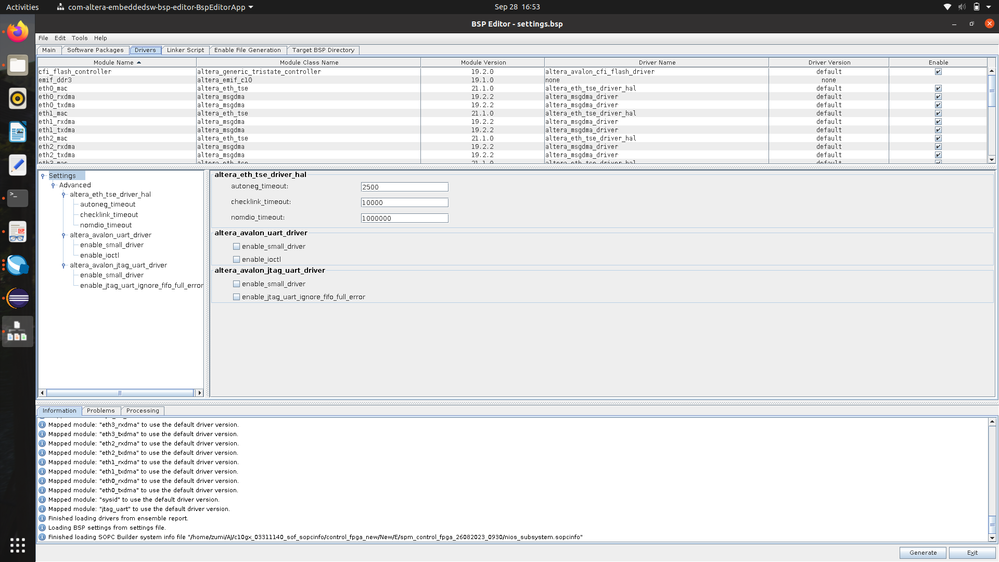Click the autoneg_timeout input field

[405, 187]
